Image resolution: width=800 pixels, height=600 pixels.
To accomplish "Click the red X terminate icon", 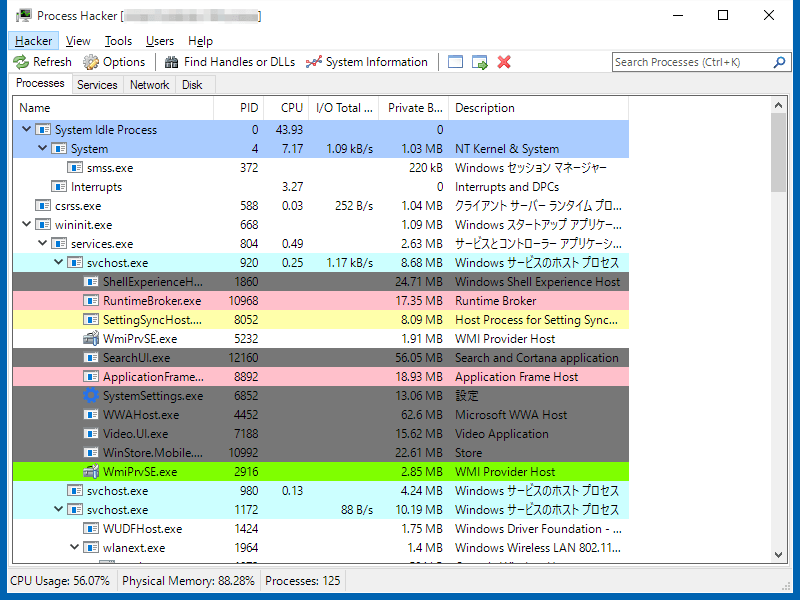I will (504, 62).
